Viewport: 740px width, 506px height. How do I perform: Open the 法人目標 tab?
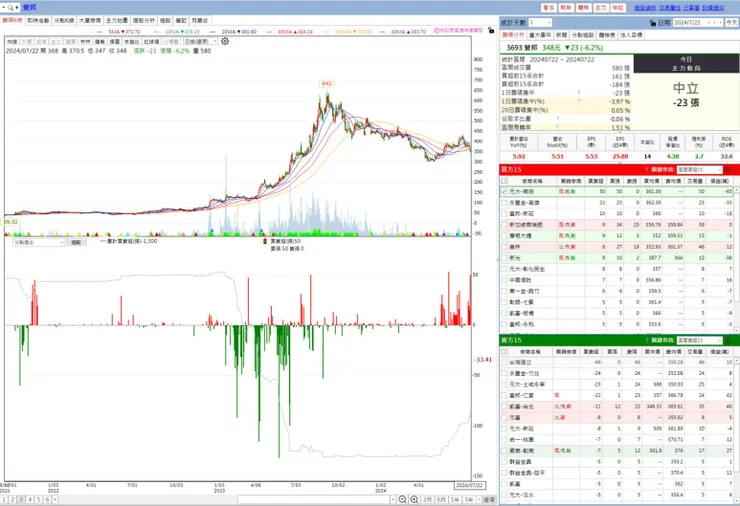(631, 35)
